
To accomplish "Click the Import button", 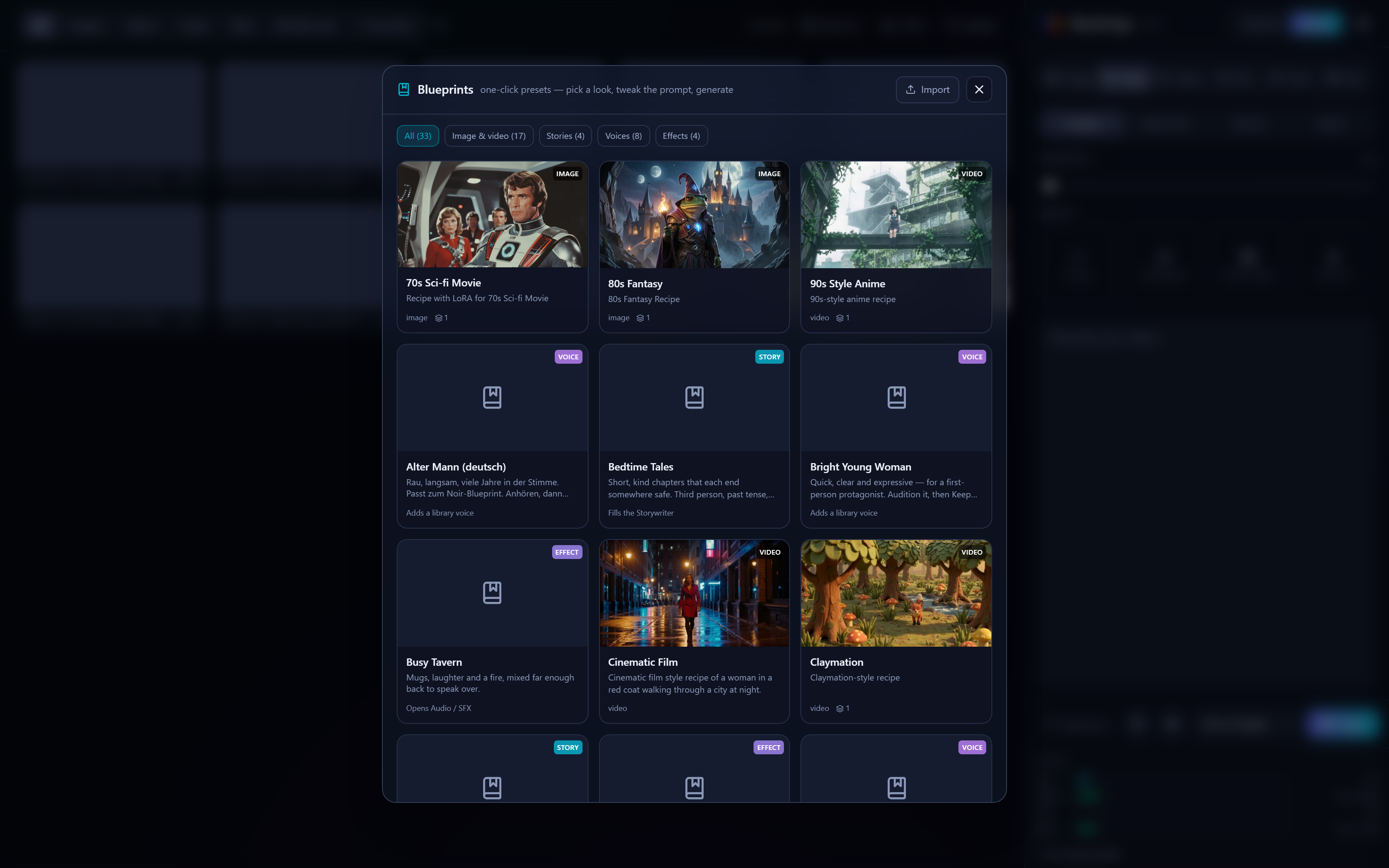I will tap(927, 89).
